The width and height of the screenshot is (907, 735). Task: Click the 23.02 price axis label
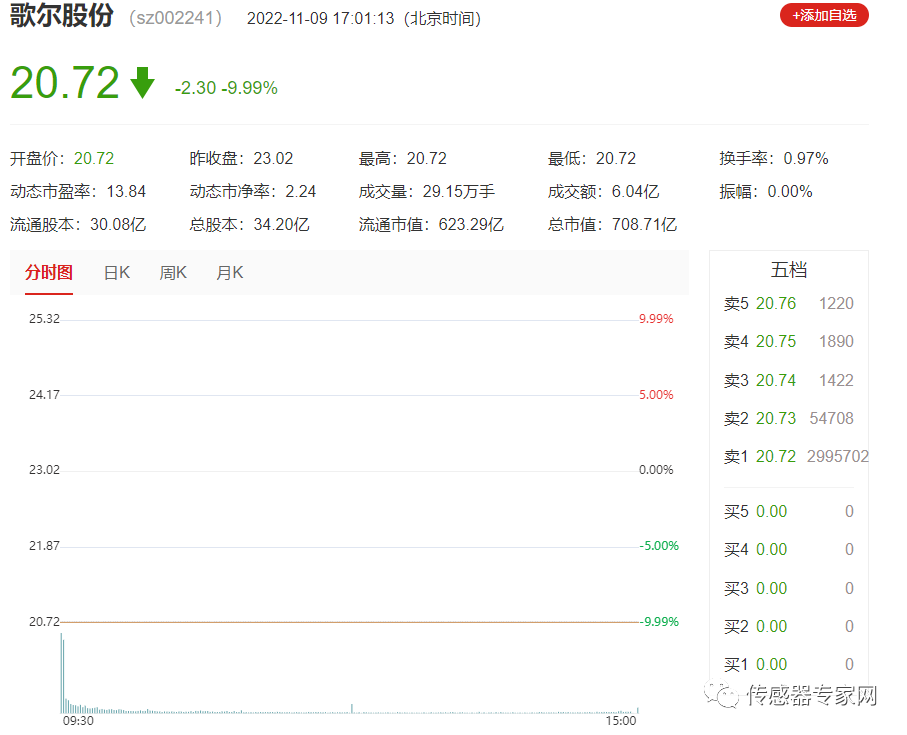point(45,470)
